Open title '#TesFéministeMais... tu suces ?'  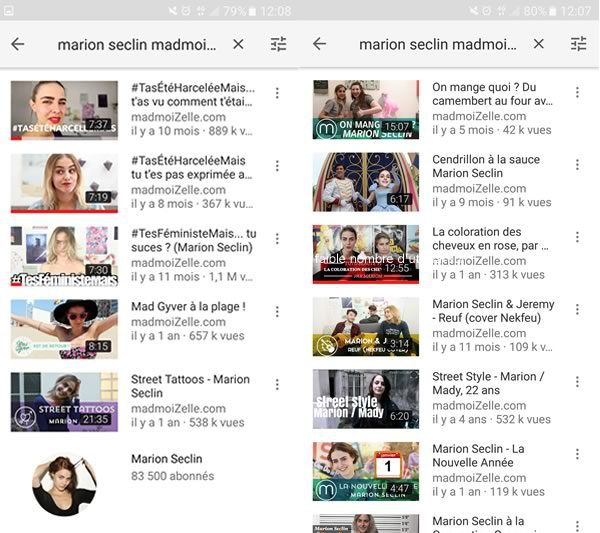point(194,240)
